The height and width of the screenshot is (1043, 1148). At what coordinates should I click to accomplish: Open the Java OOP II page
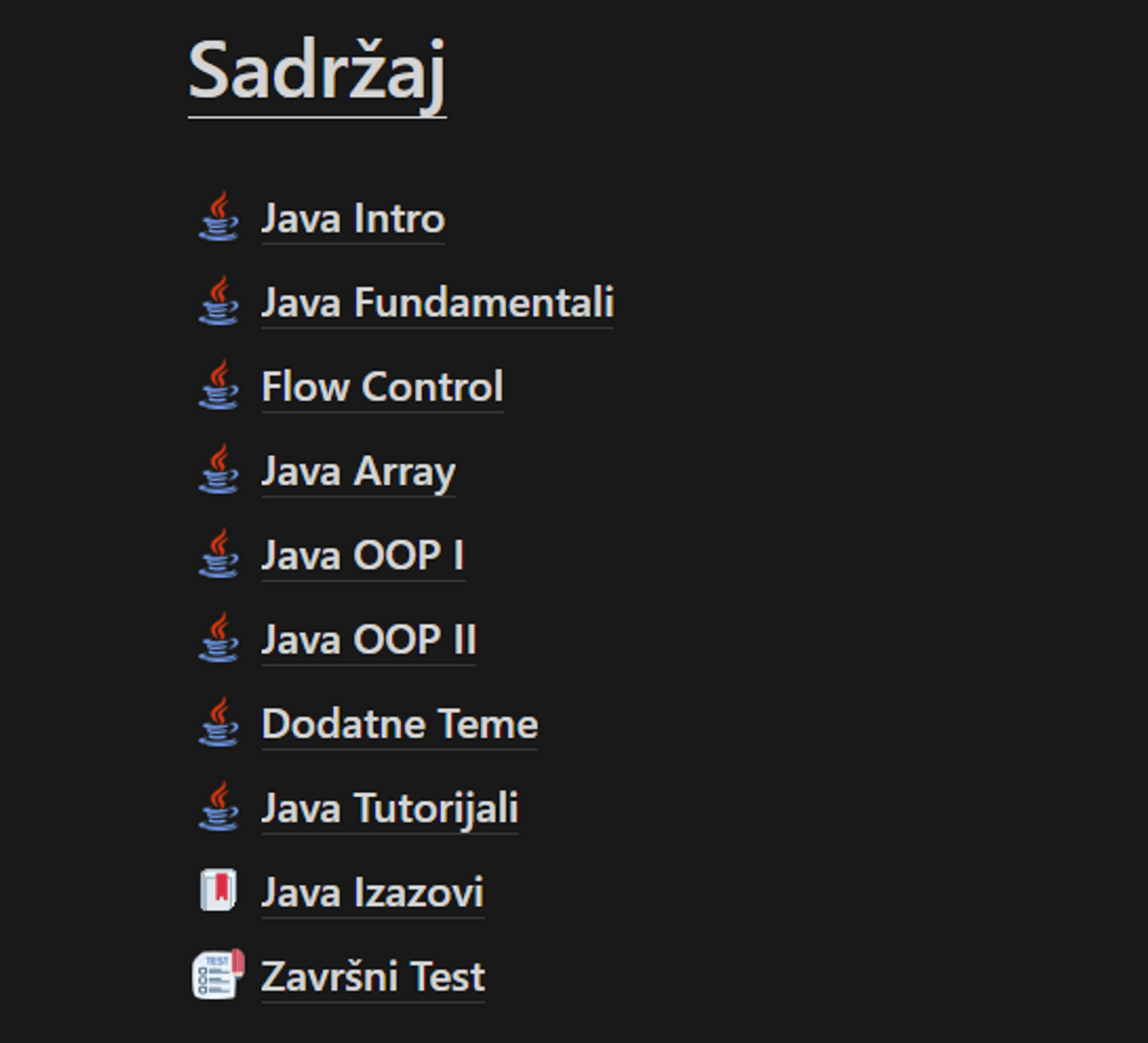[x=368, y=640]
